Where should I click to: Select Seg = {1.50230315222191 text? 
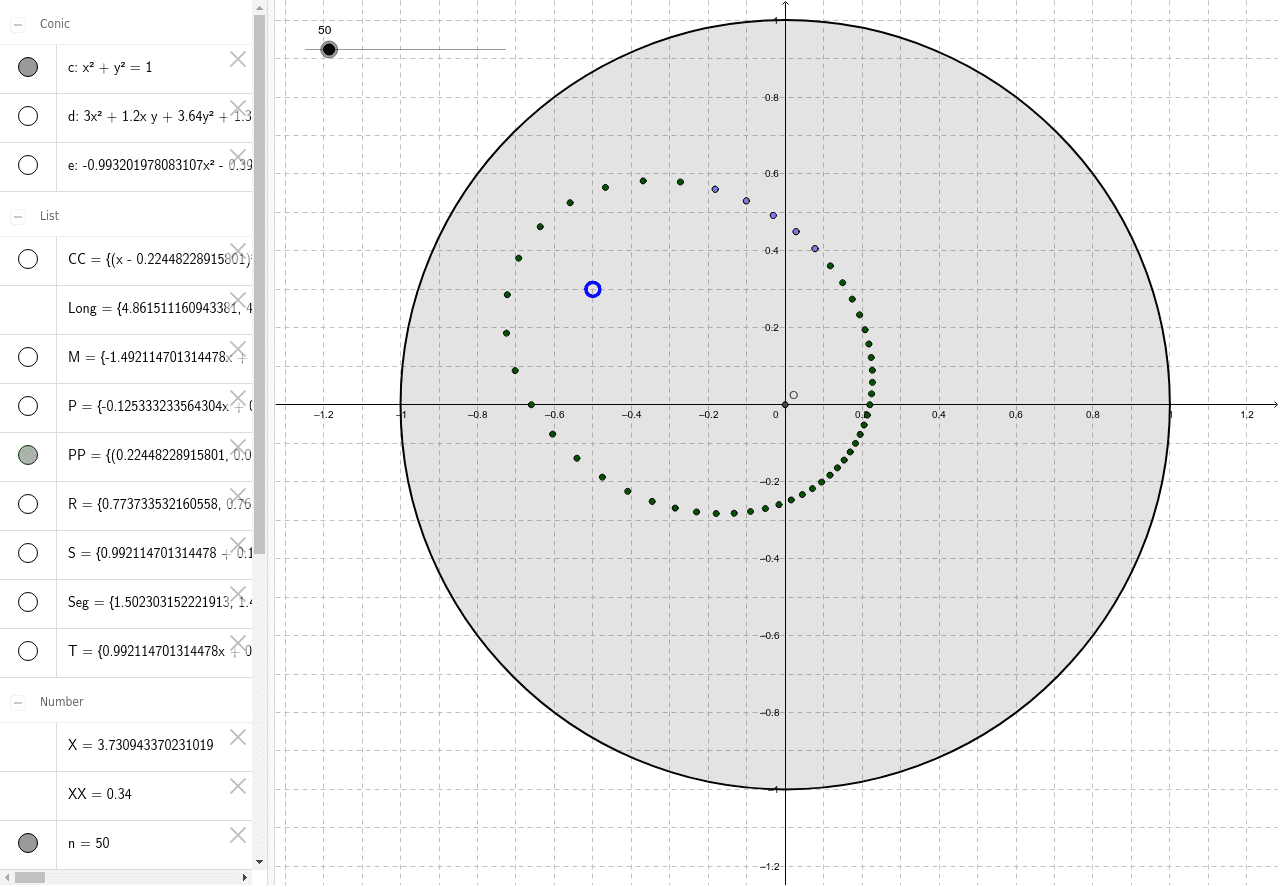click(160, 602)
